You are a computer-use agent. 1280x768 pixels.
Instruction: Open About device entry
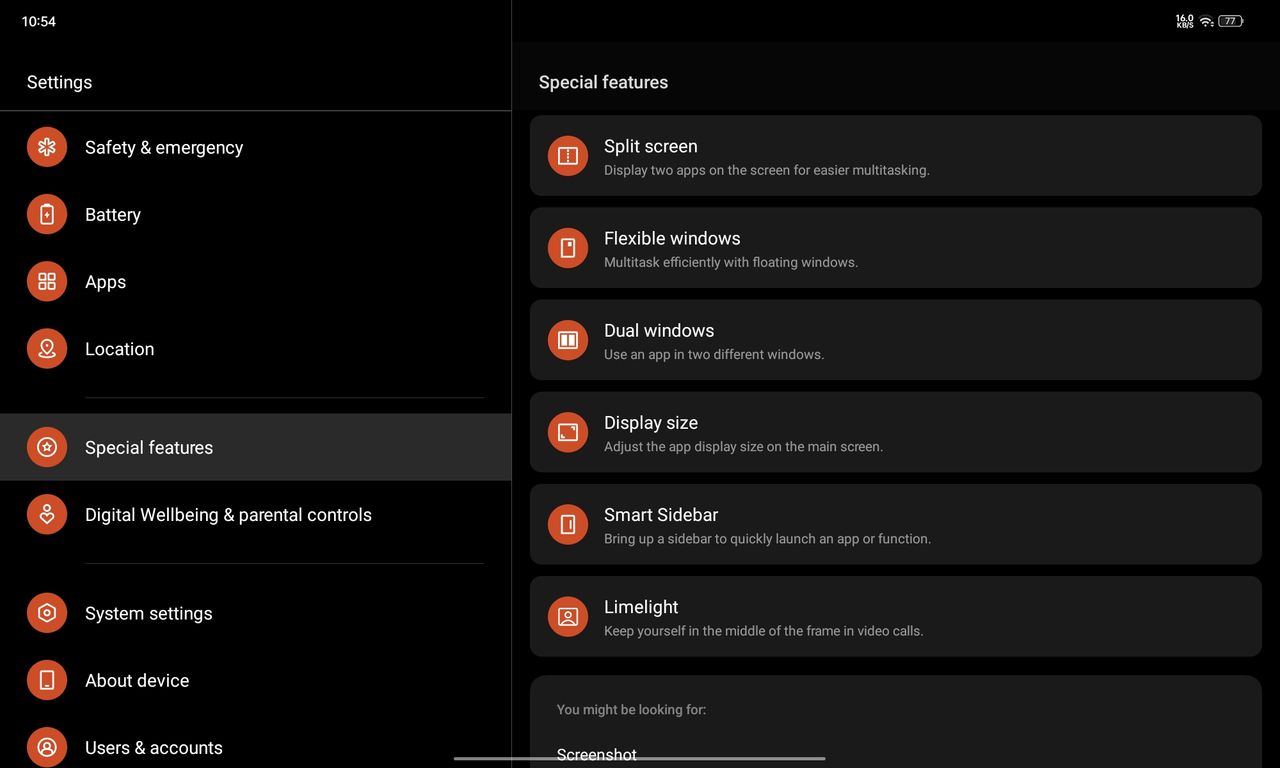click(x=255, y=680)
